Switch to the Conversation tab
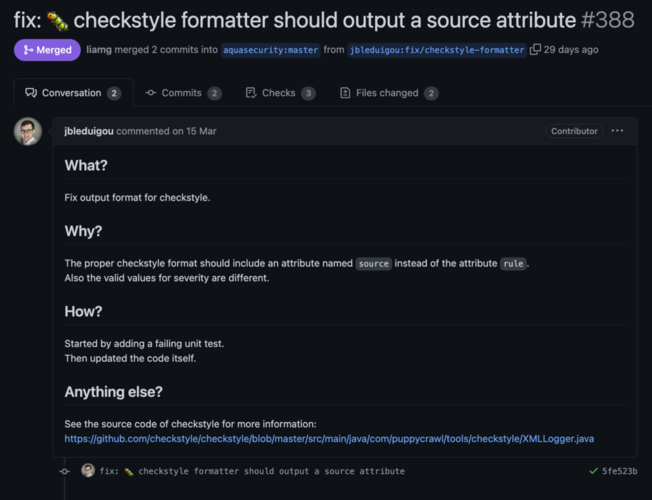Image resolution: width=652 pixels, height=500 pixels. tap(73, 93)
